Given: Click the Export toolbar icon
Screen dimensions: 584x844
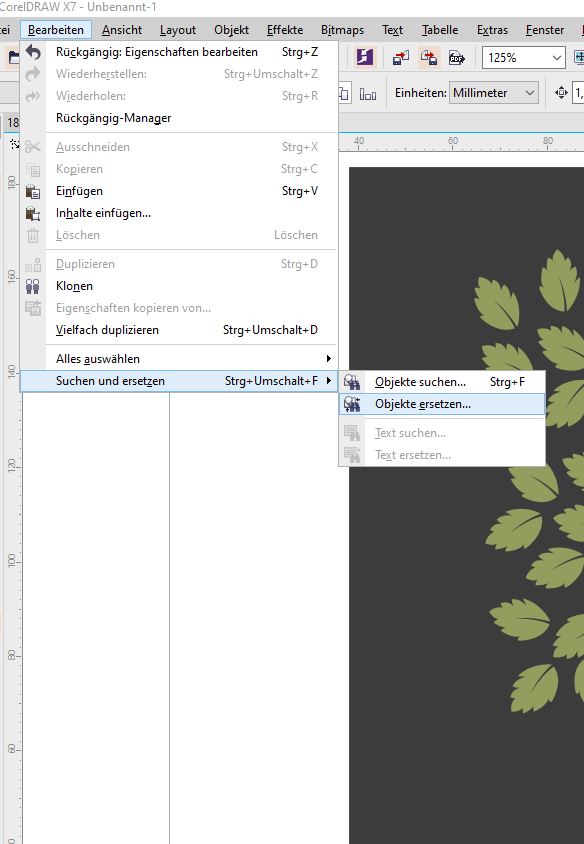Looking at the screenshot, I should (429, 57).
